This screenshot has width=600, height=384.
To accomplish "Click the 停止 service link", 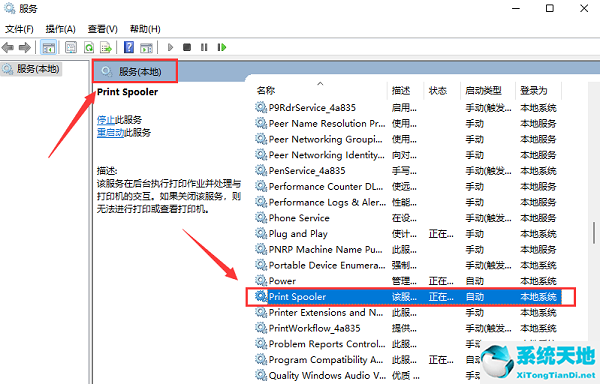I will 106,120.
